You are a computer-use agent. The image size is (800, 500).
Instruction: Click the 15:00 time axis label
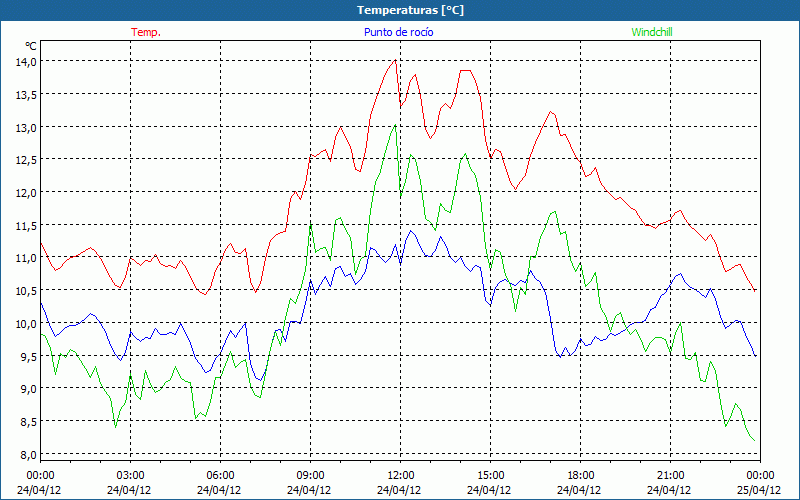click(490, 476)
